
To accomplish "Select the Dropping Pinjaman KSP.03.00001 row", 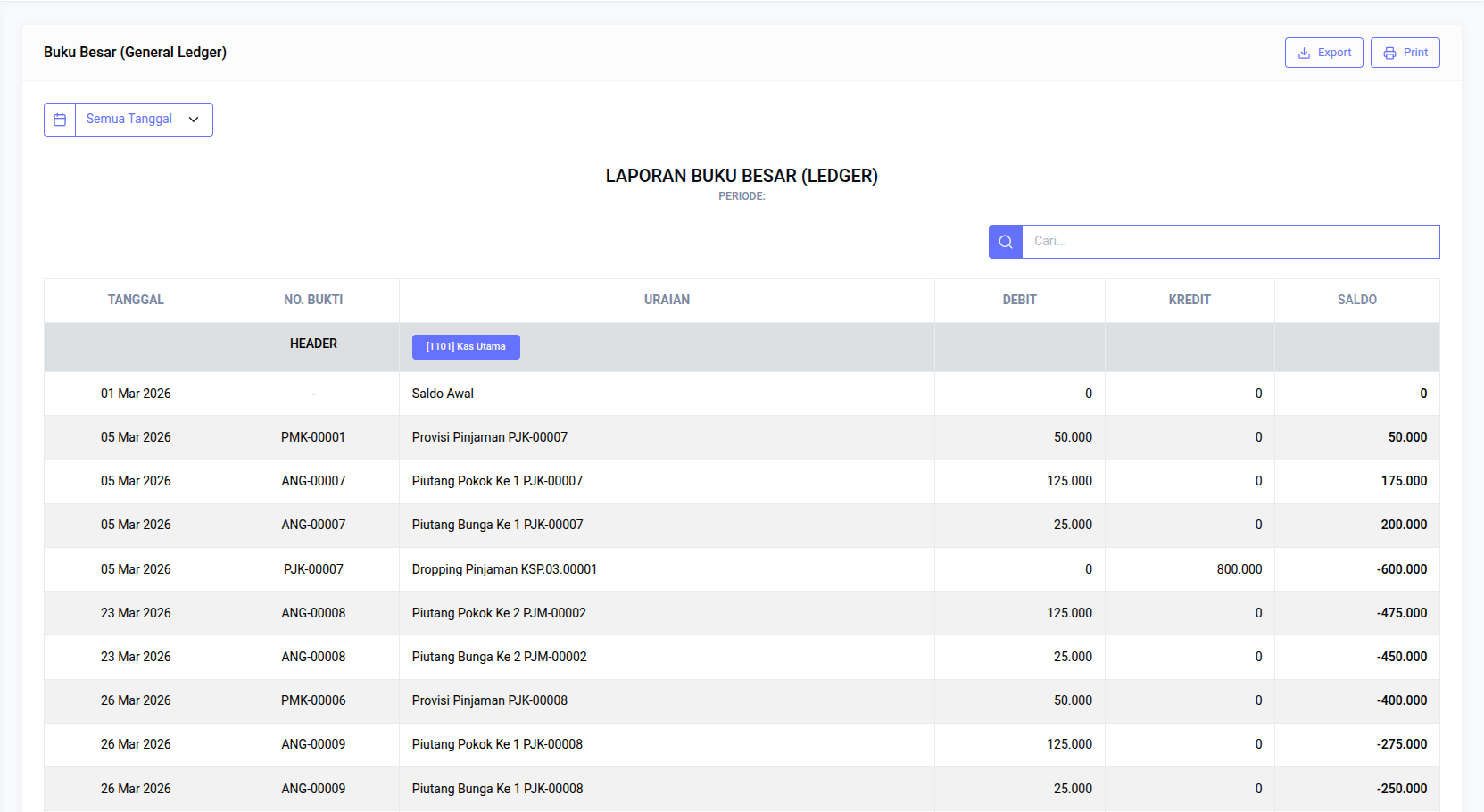I will click(x=504, y=569).
